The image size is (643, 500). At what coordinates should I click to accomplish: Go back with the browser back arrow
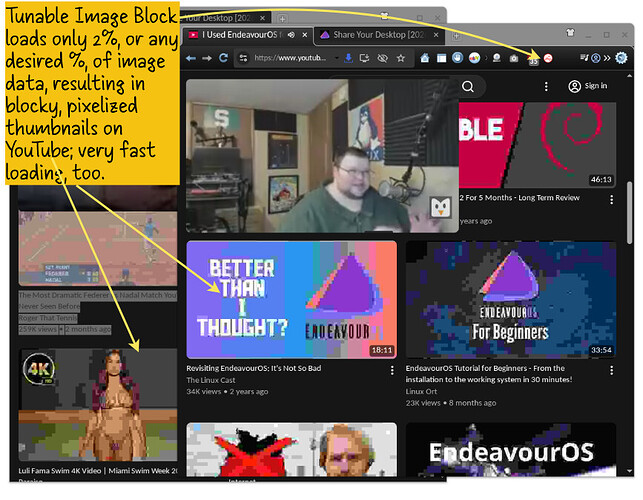click(191, 59)
